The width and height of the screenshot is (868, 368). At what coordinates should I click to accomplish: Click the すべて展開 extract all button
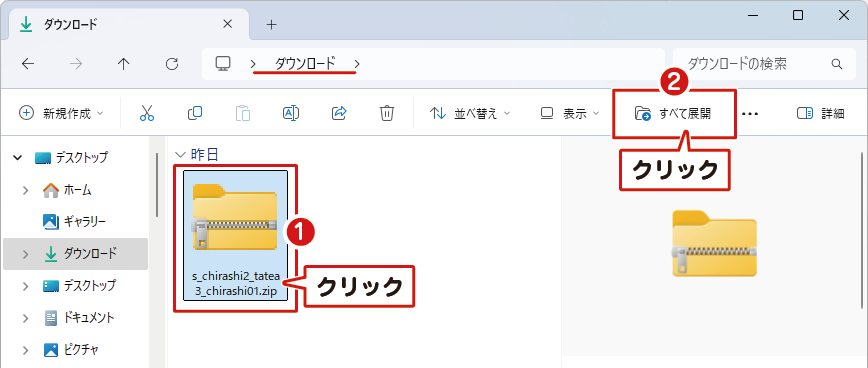pyautogui.click(x=674, y=113)
